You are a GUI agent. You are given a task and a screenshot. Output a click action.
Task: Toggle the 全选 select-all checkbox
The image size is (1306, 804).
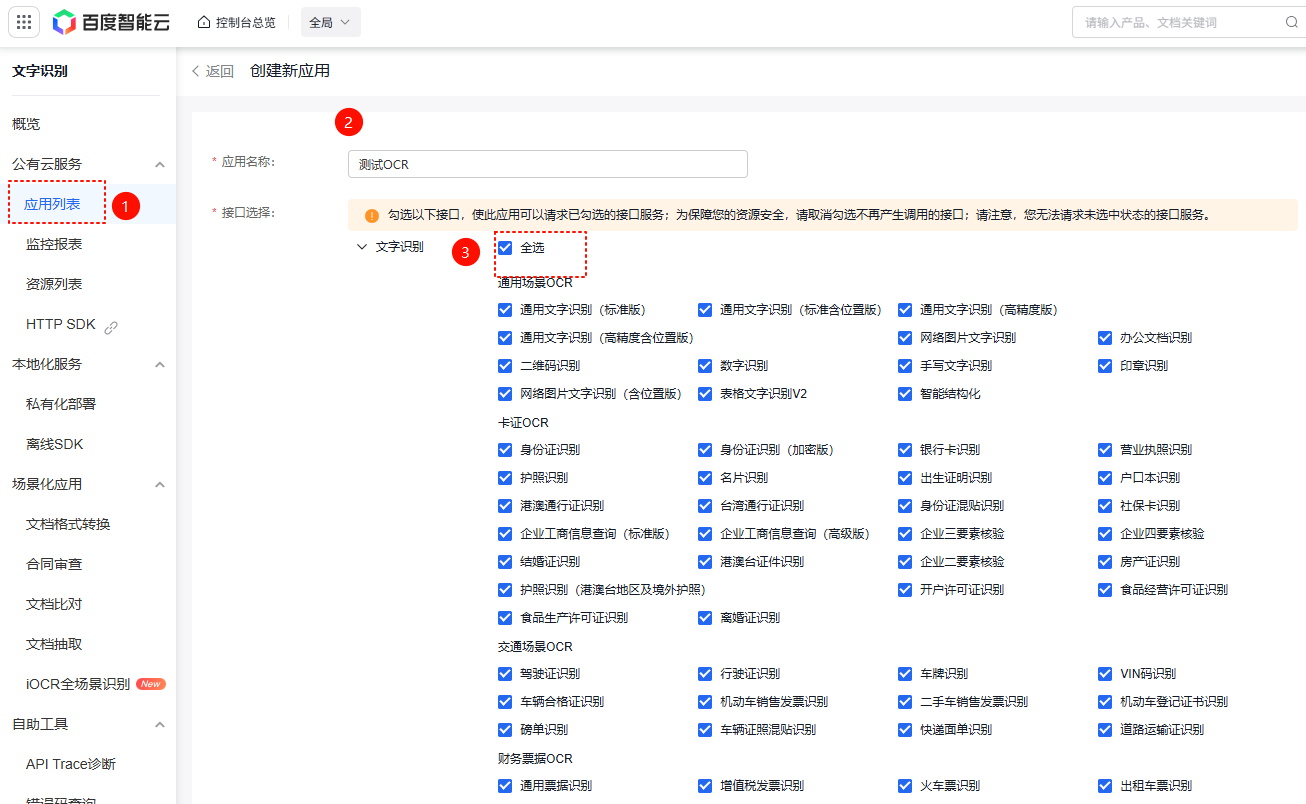click(x=505, y=247)
